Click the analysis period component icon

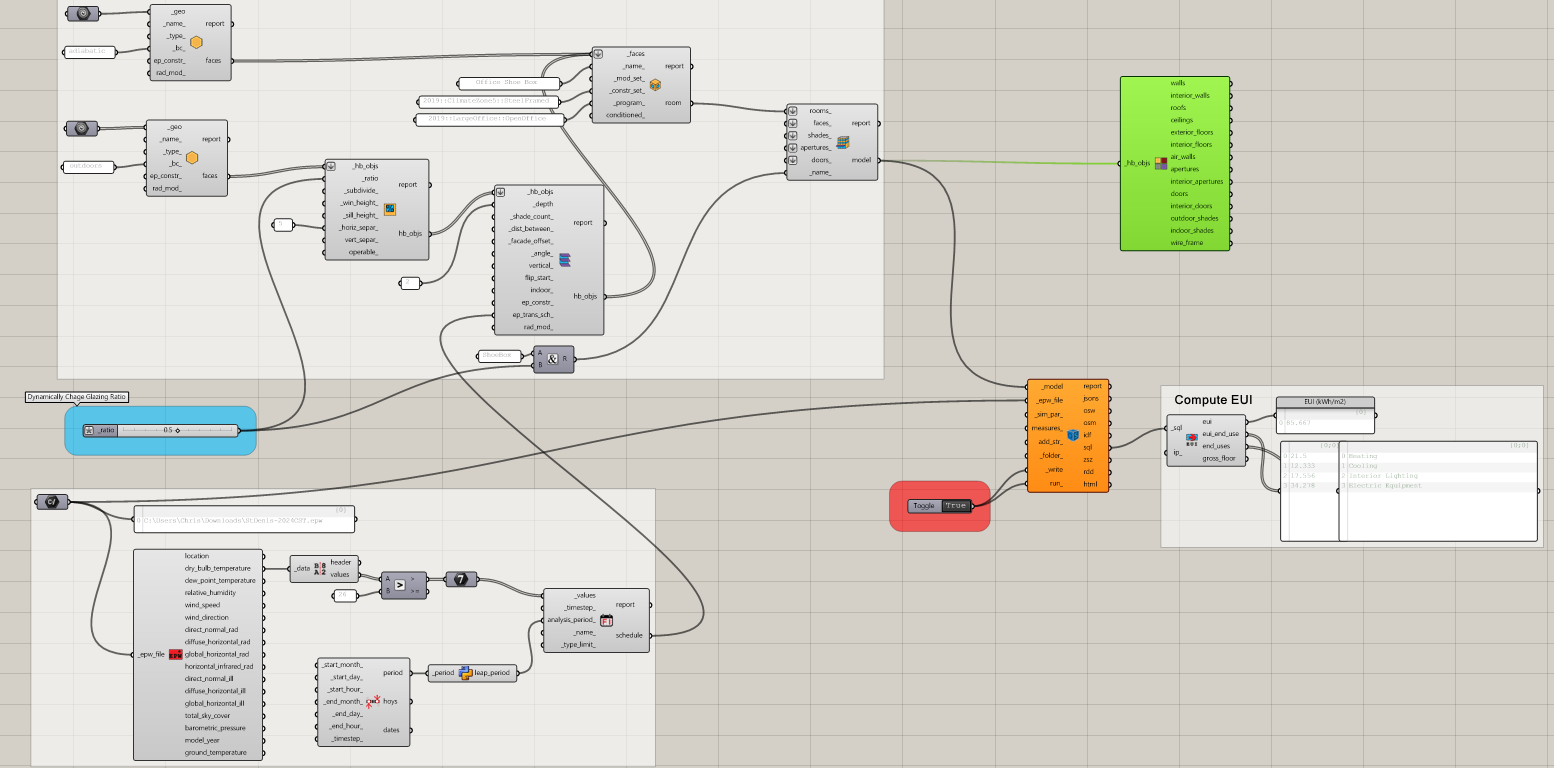[373, 701]
